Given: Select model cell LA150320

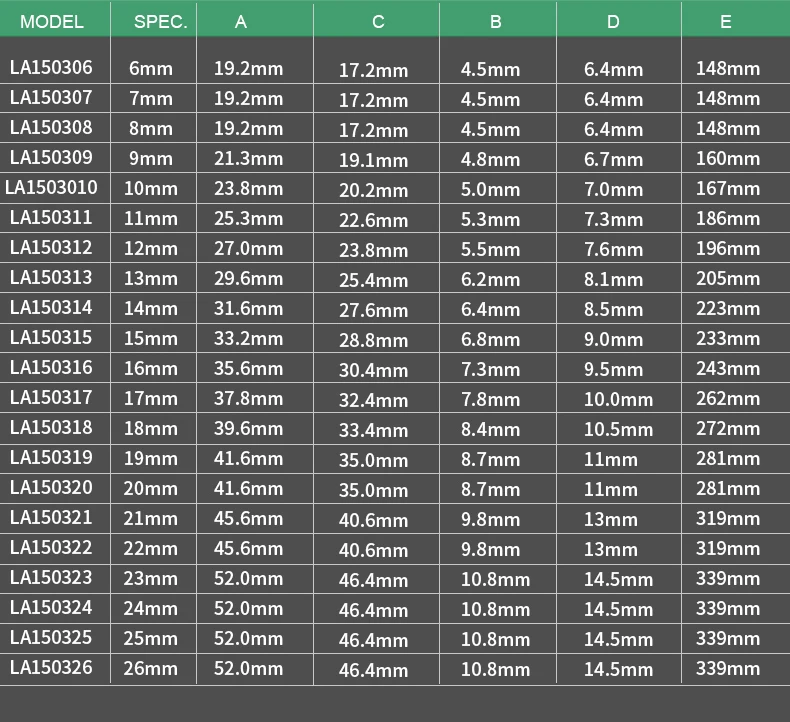Looking at the screenshot, I should pyautogui.click(x=51, y=488).
